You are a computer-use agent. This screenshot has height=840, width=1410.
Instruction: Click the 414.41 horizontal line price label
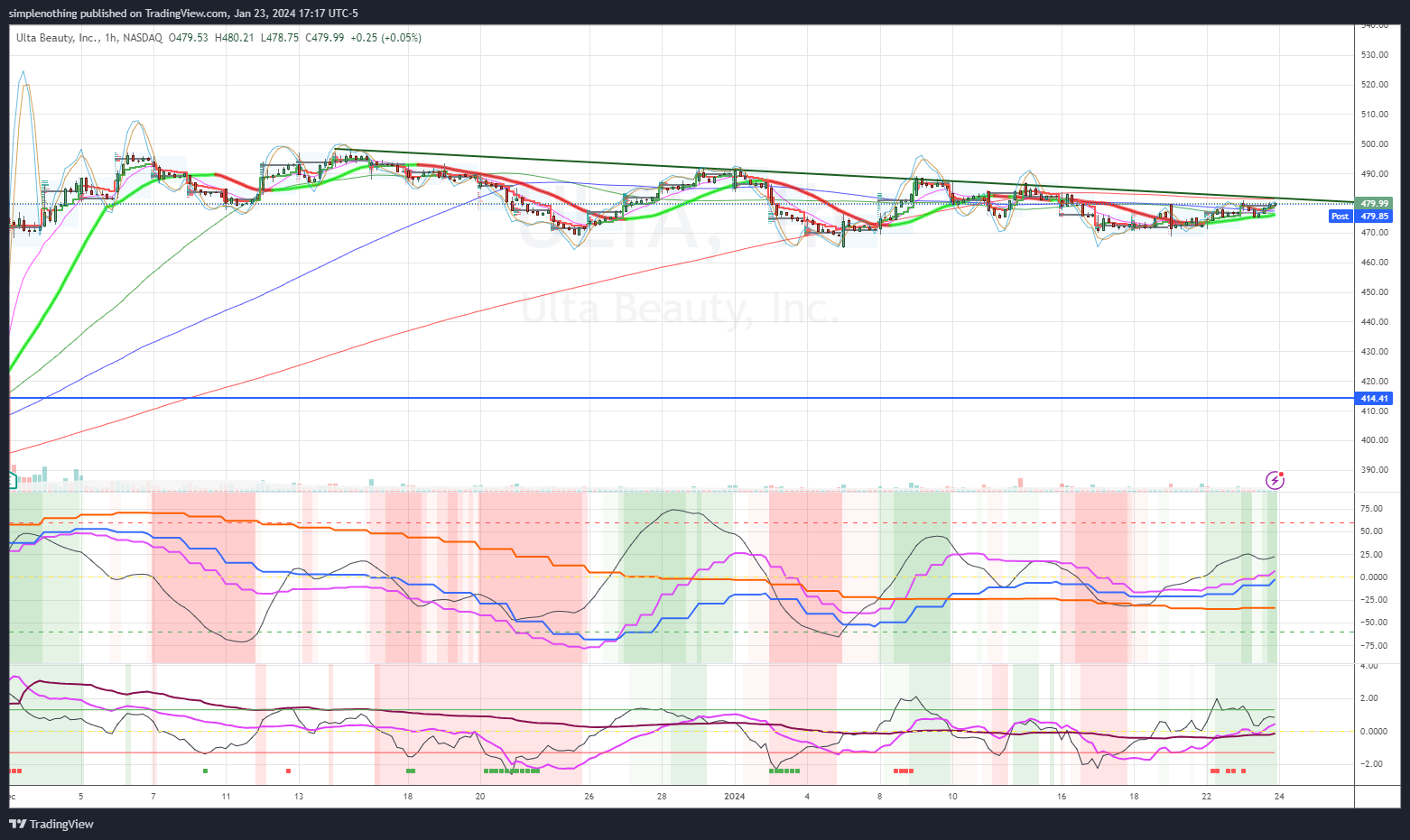coord(1375,398)
